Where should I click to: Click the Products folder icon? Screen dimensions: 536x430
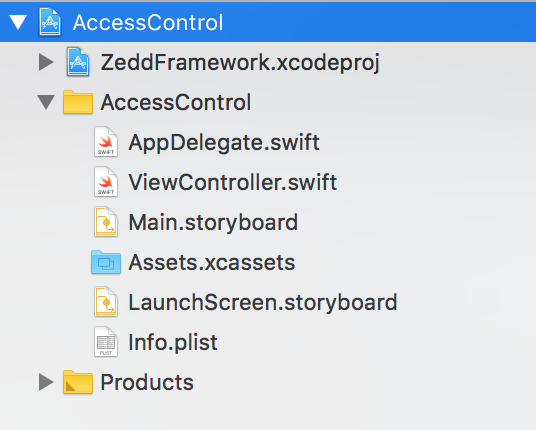(x=78, y=382)
